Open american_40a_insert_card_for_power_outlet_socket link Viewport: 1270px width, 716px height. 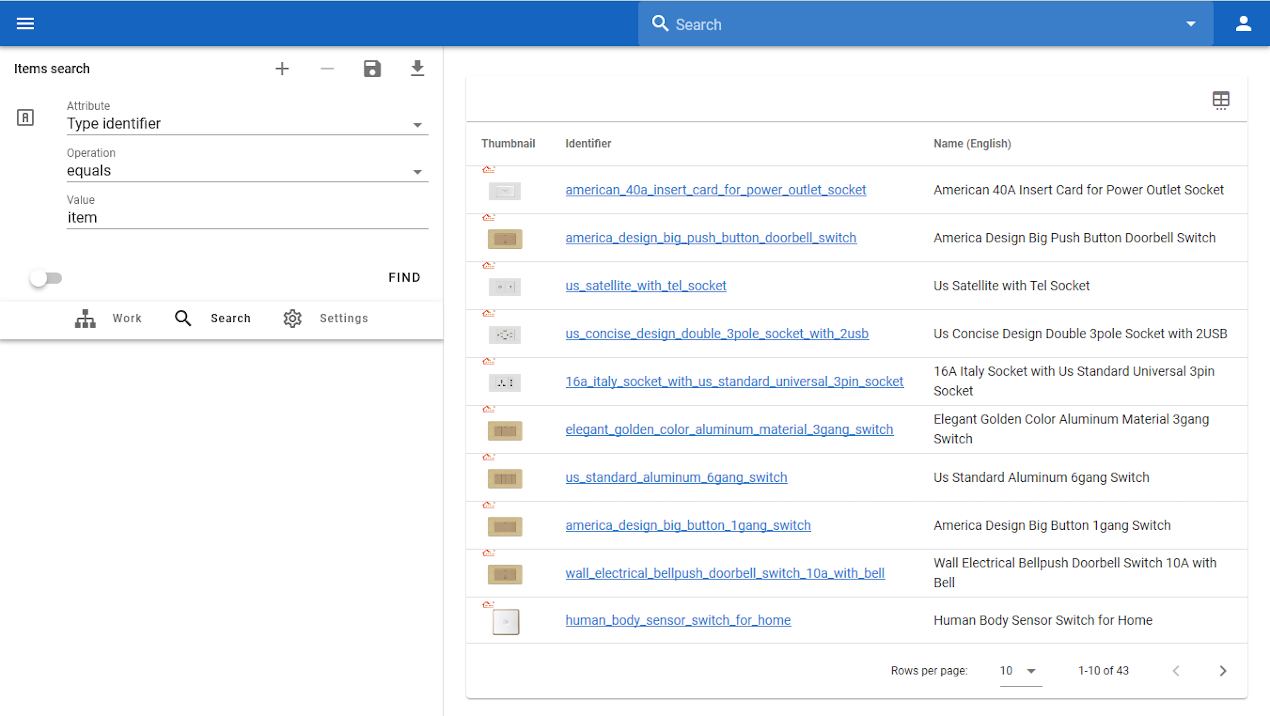716,190
